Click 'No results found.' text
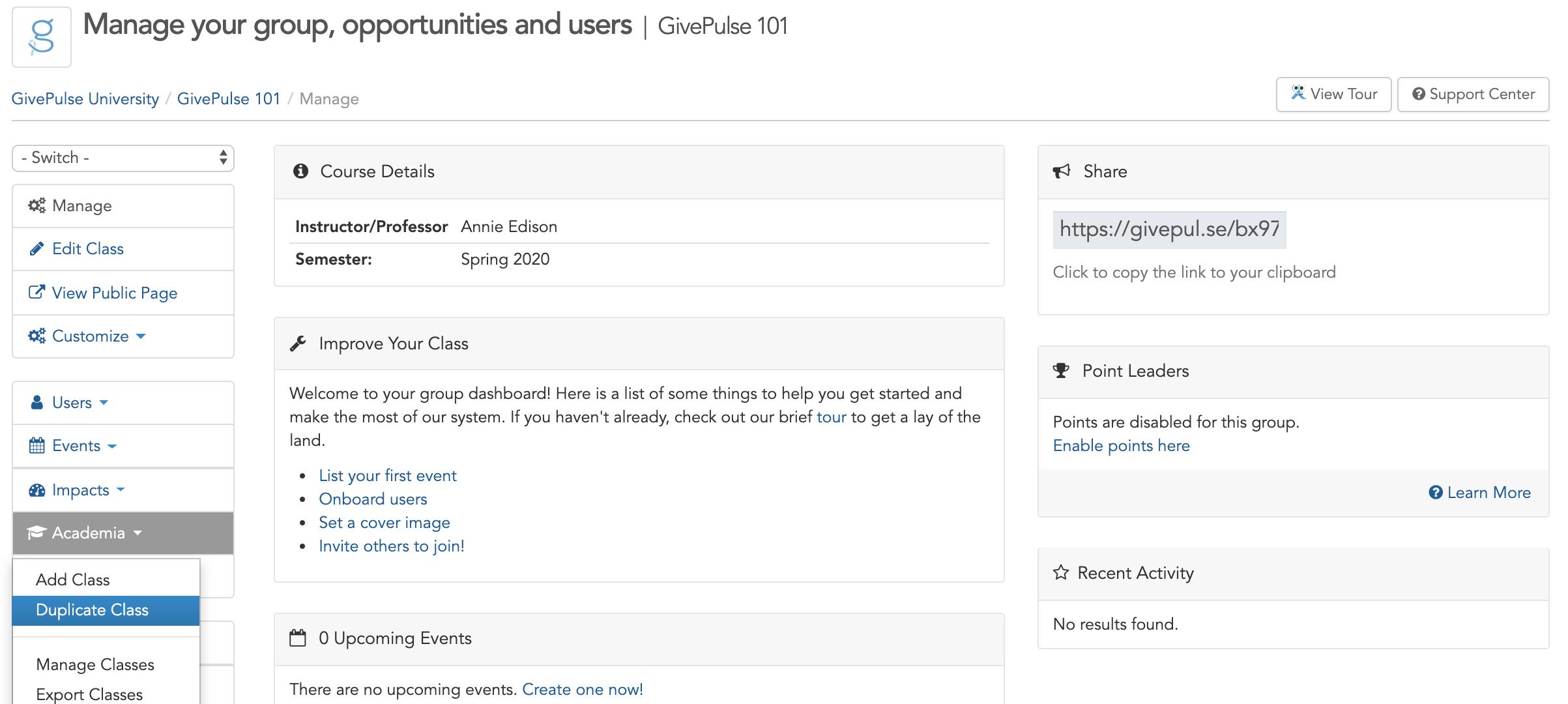 click(x=1115, y=624)
